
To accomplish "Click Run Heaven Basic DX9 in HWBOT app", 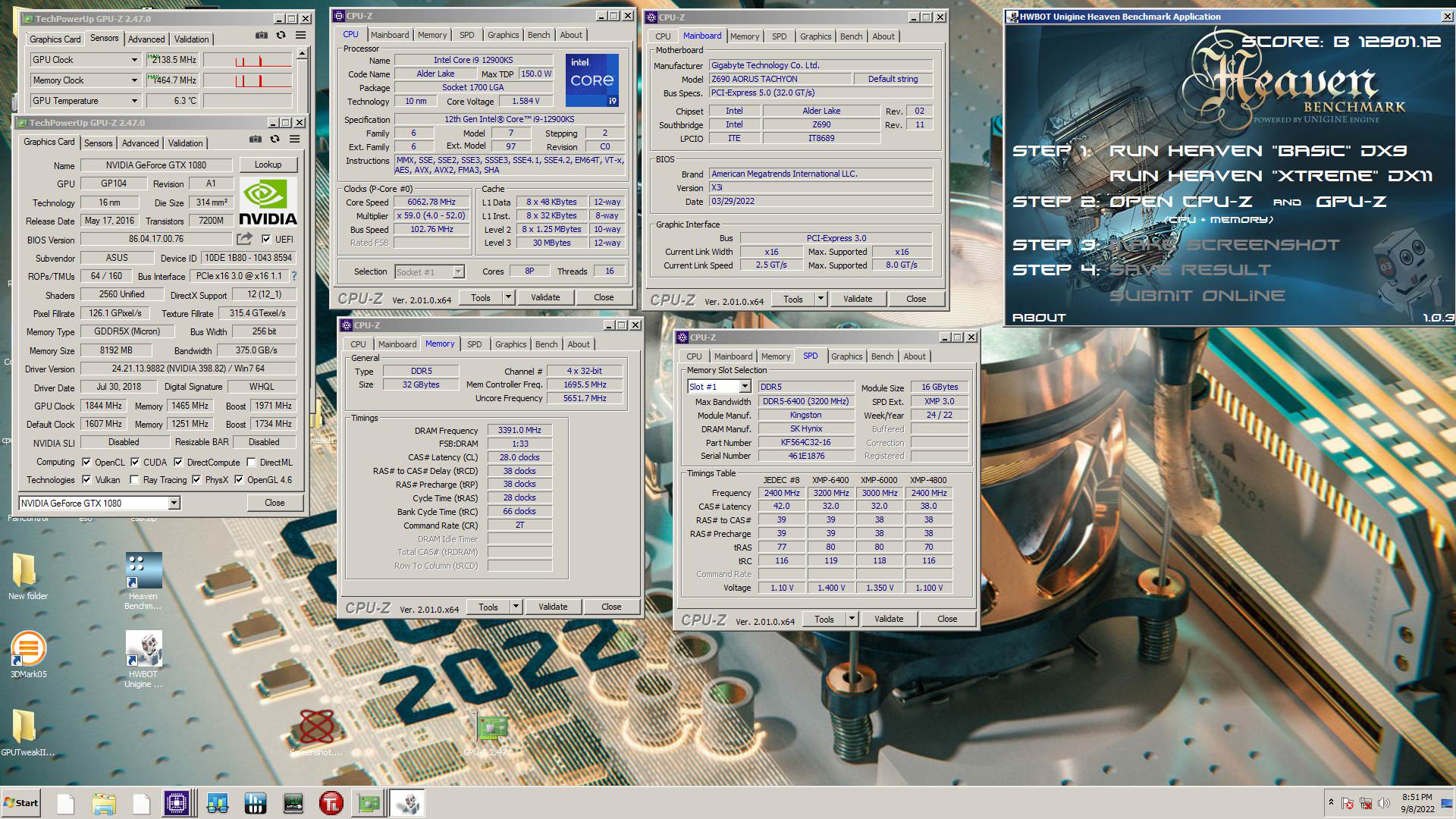I will coord(1258,151).
